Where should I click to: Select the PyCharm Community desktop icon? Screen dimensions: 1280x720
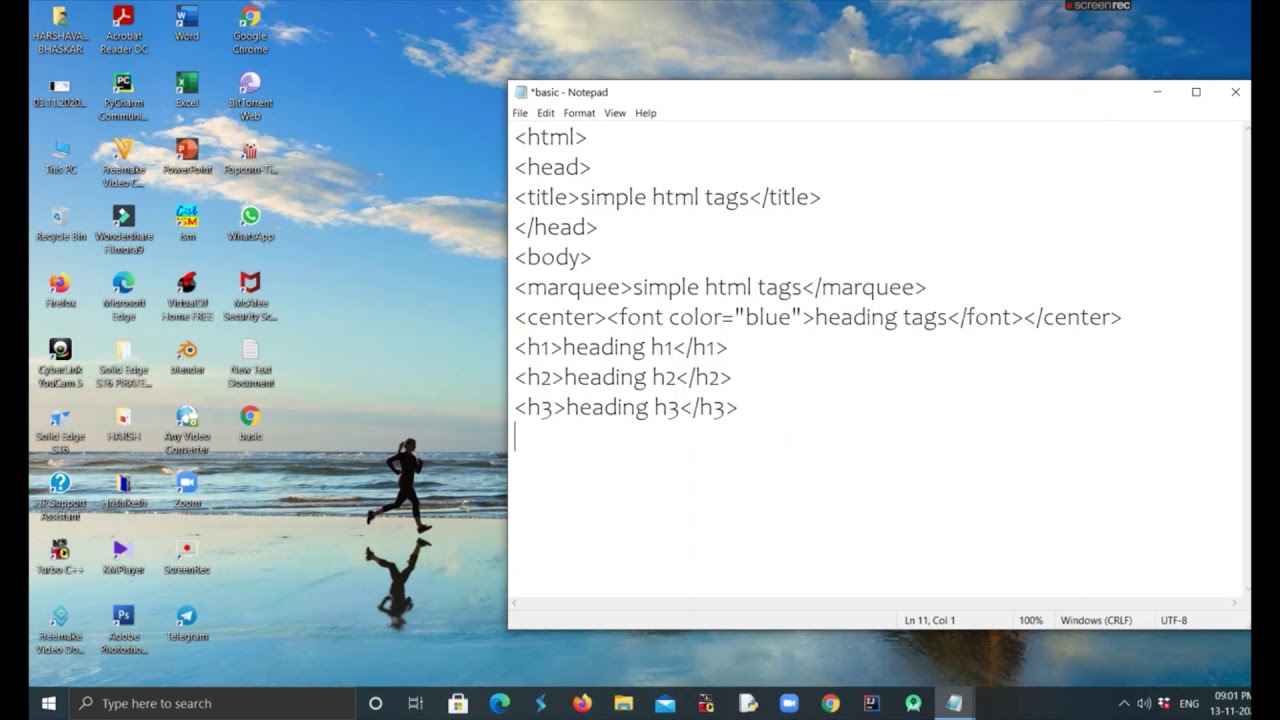click(123, 96)
